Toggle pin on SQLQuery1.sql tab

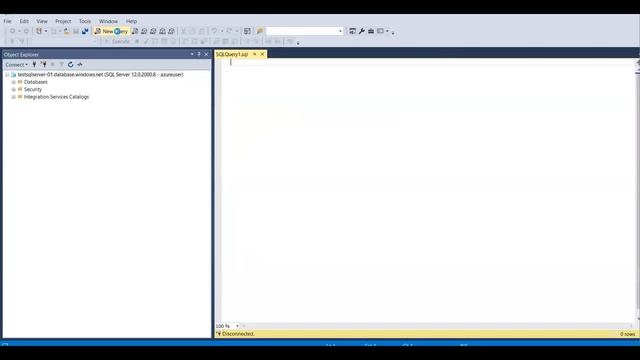(255, 54)
